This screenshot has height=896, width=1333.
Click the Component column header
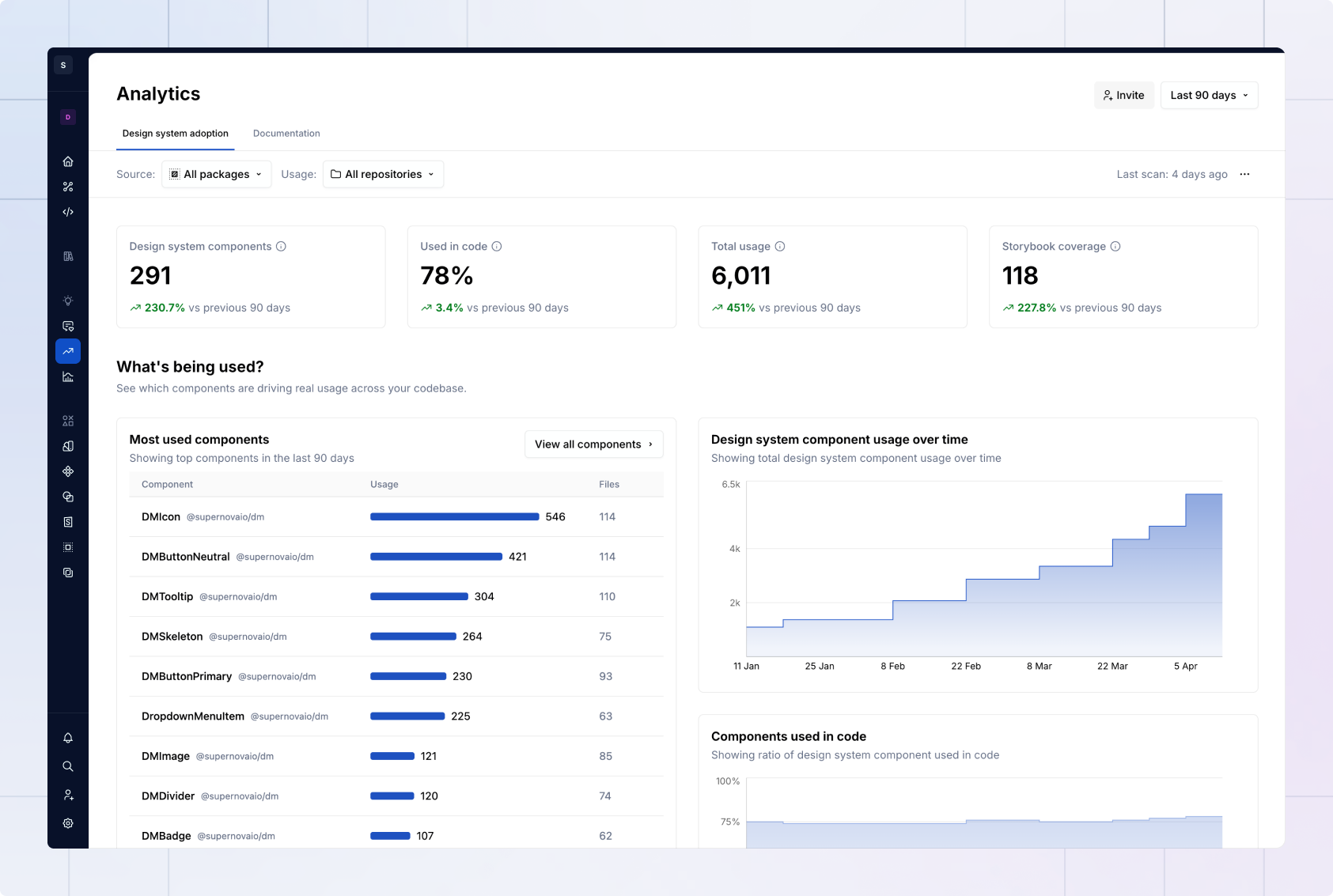point(167,485)
